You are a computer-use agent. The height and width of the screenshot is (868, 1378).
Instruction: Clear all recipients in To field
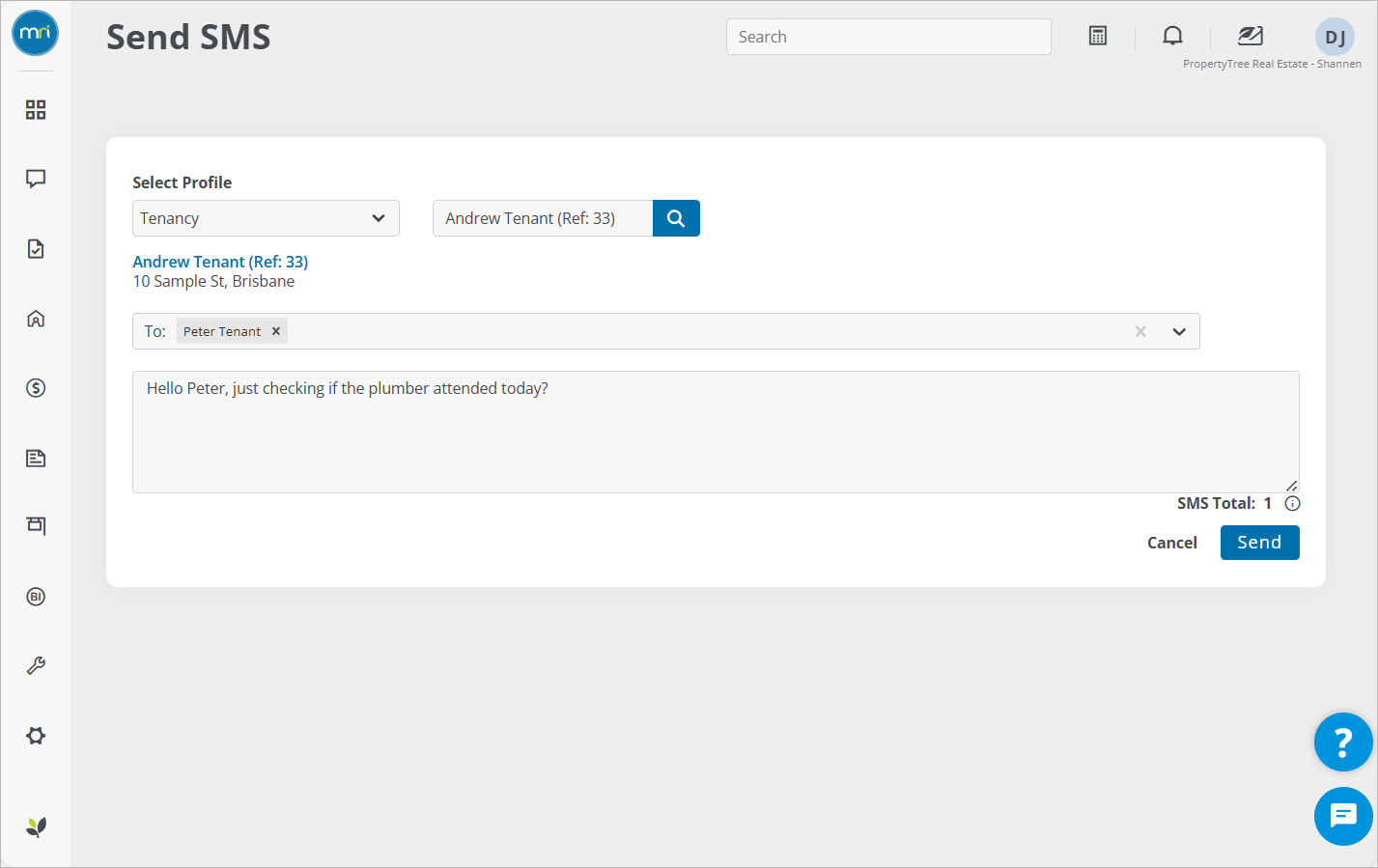click(x=1140, y=331)
